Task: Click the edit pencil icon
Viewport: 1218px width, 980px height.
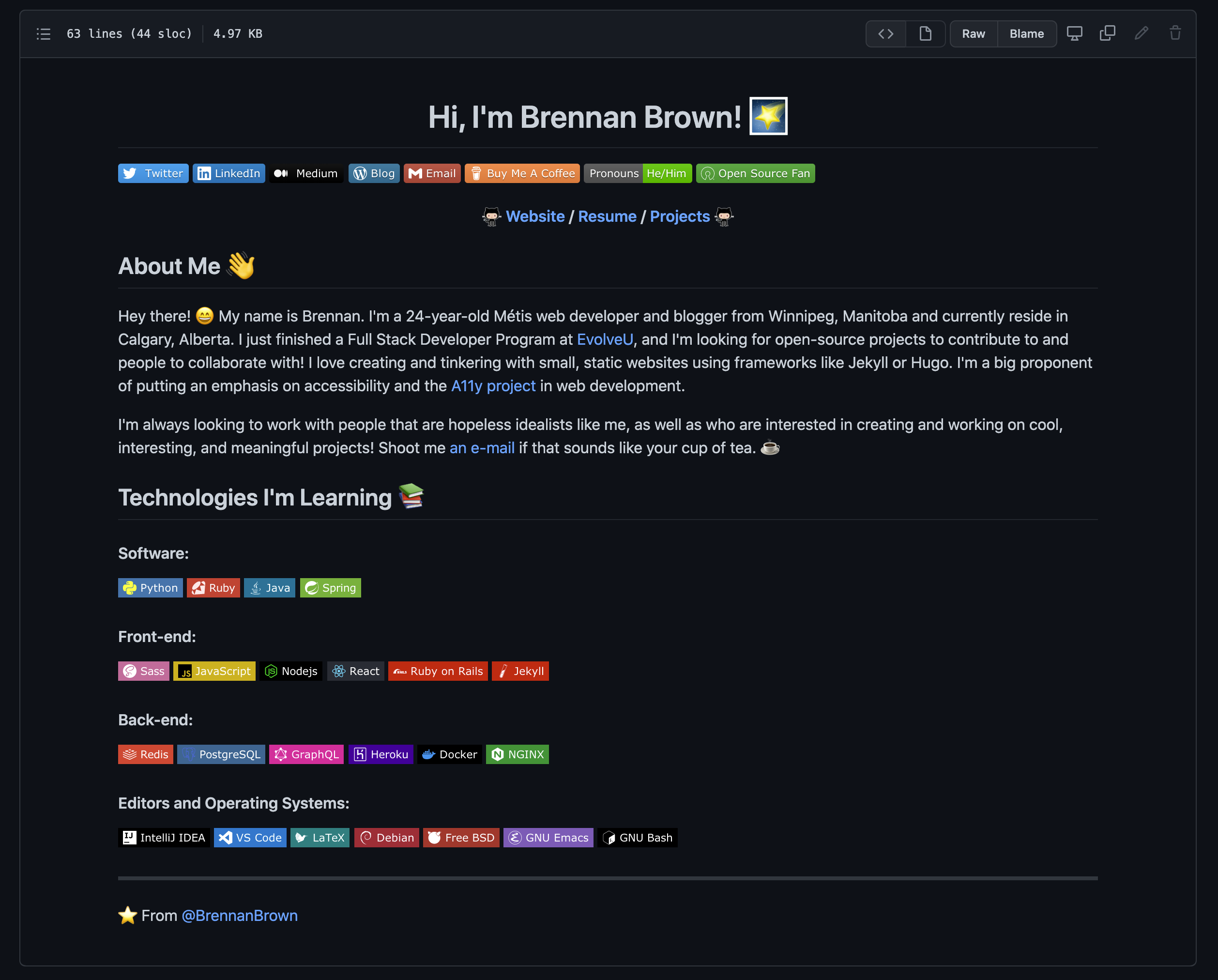Action: [1140, 33]
